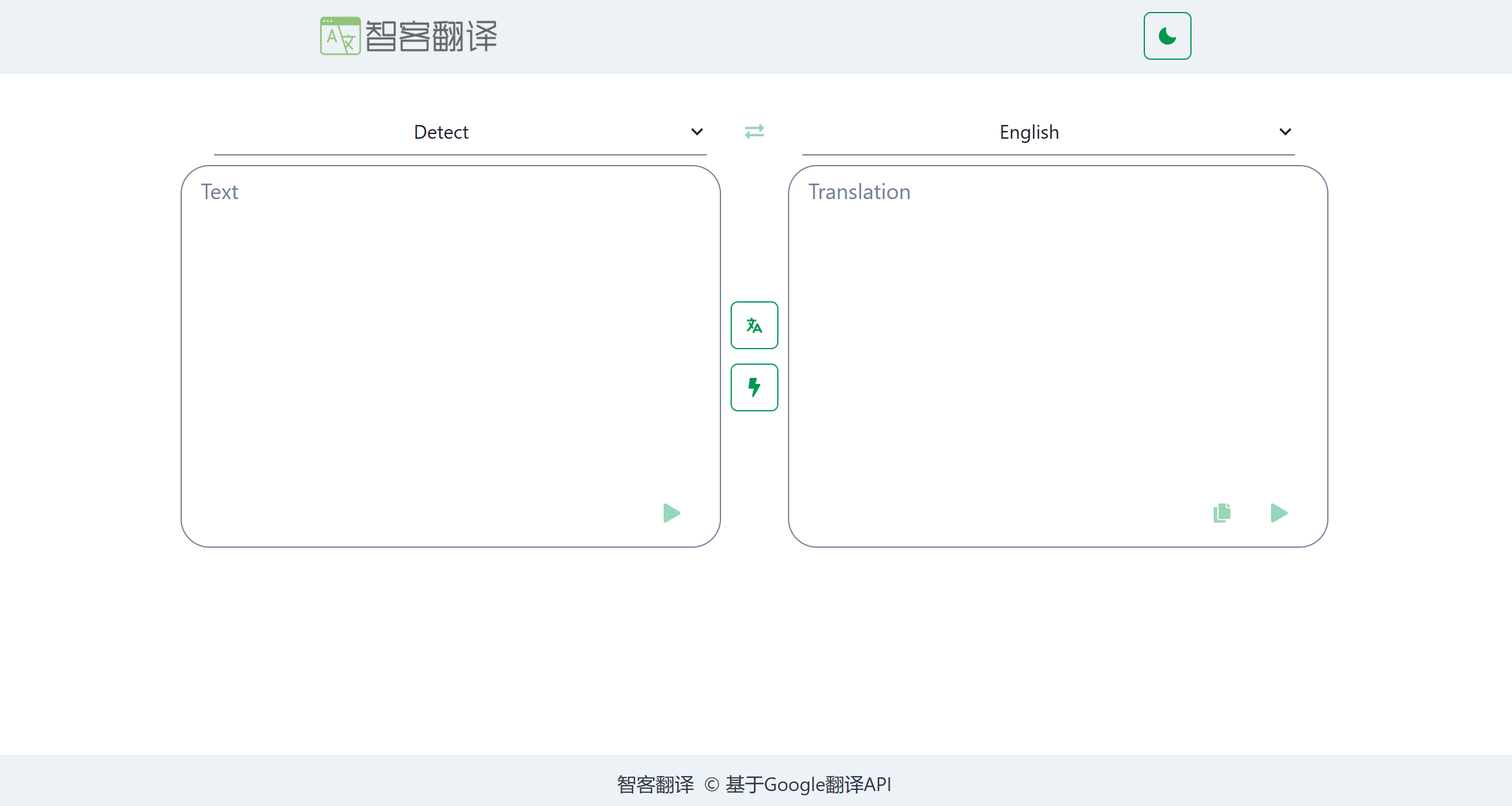
Task: Click the 智客翻译 text in the footer
Action: 655,784
